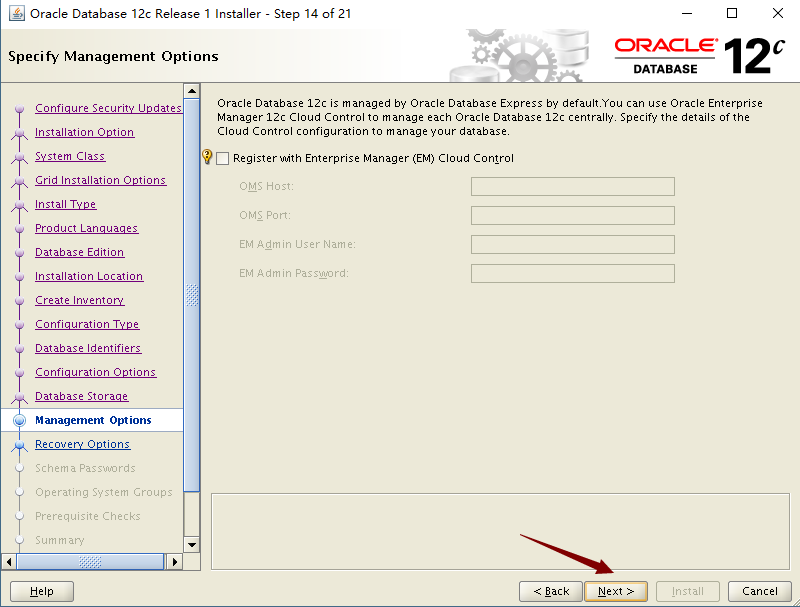Click the Java installer icon in title bar
The height and width of the screenshot is (607, 800).
click(x=16, y=13)
